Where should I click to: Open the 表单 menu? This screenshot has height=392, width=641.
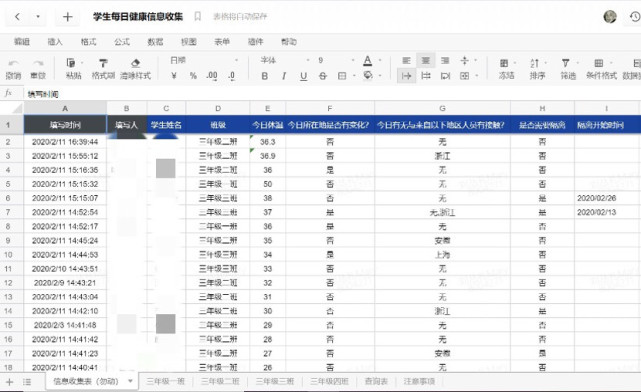coord(222,42)
